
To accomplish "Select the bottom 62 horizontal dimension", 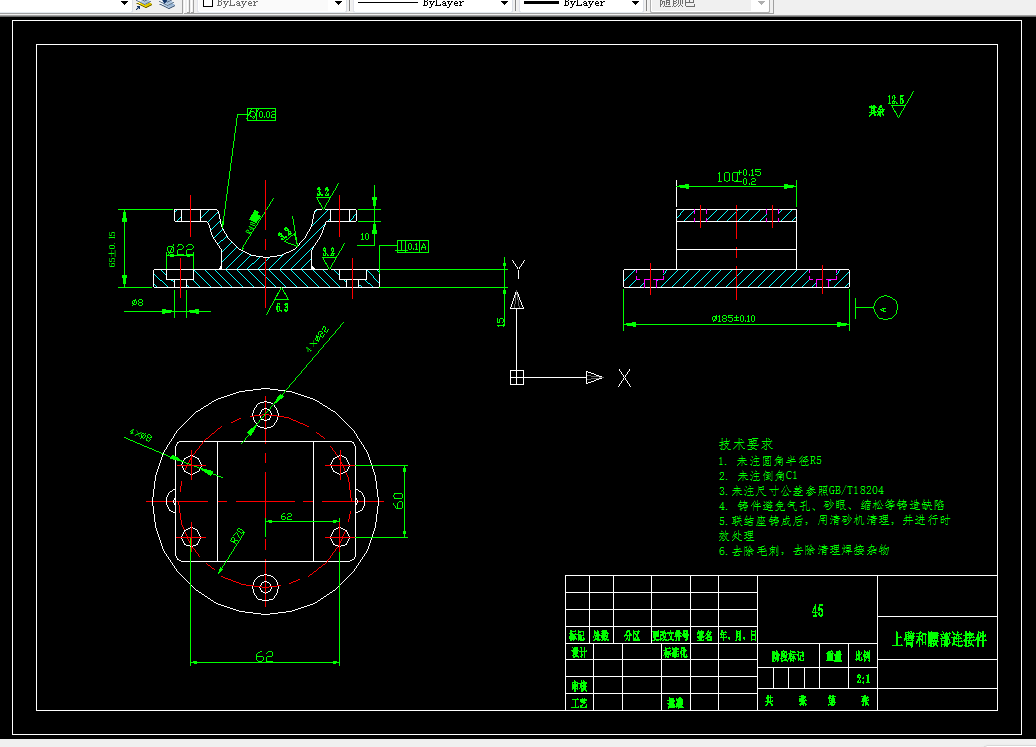I will tap(264, 656).
